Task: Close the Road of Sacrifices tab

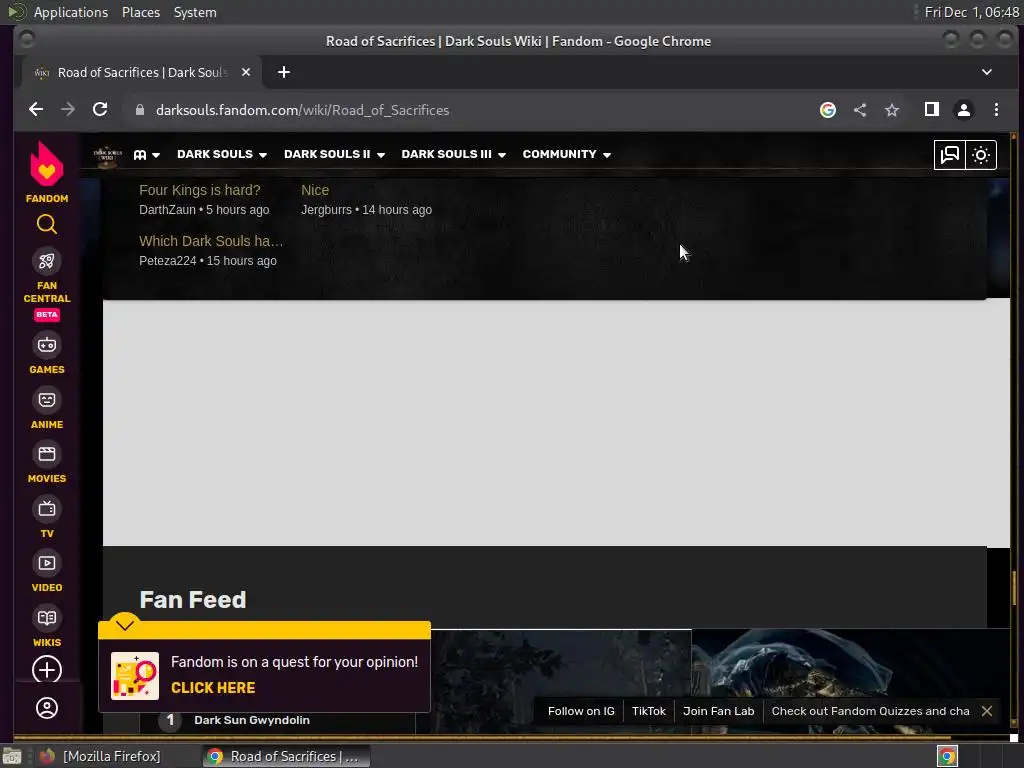Action: click(246, 72)
